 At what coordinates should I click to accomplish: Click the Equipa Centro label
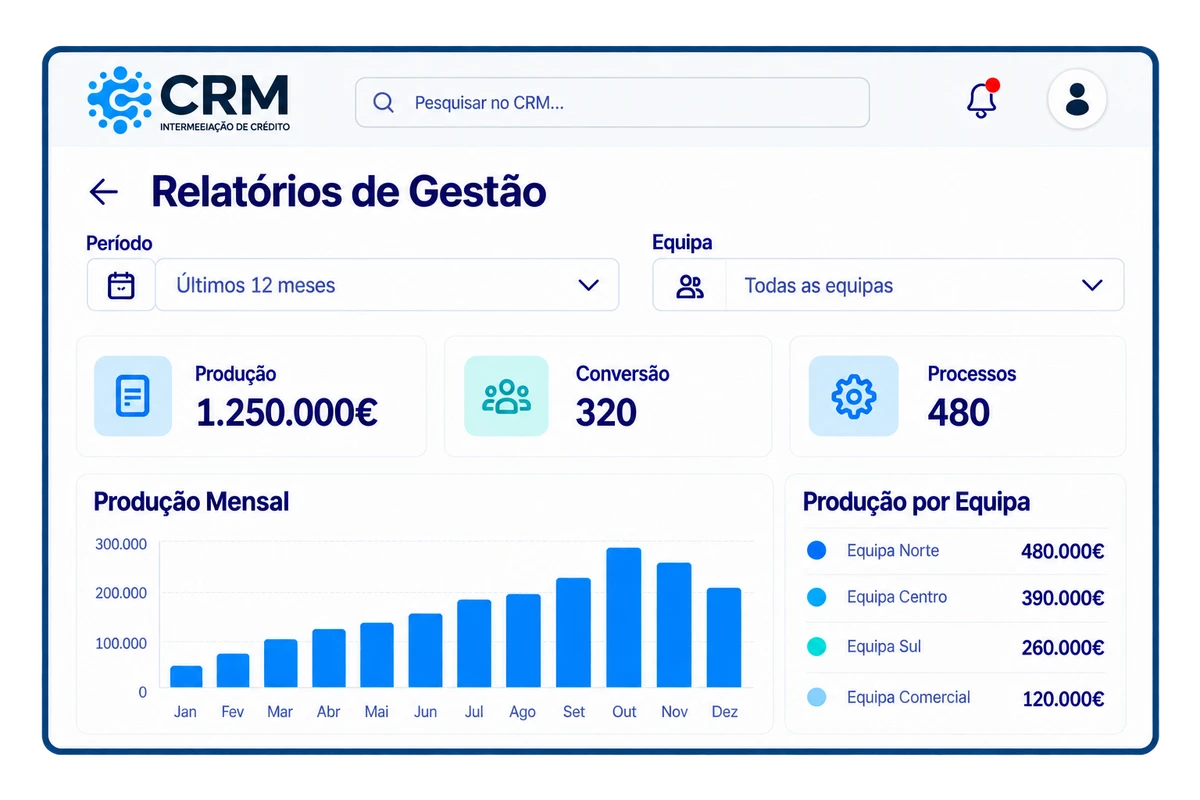[x=897, y=597]
